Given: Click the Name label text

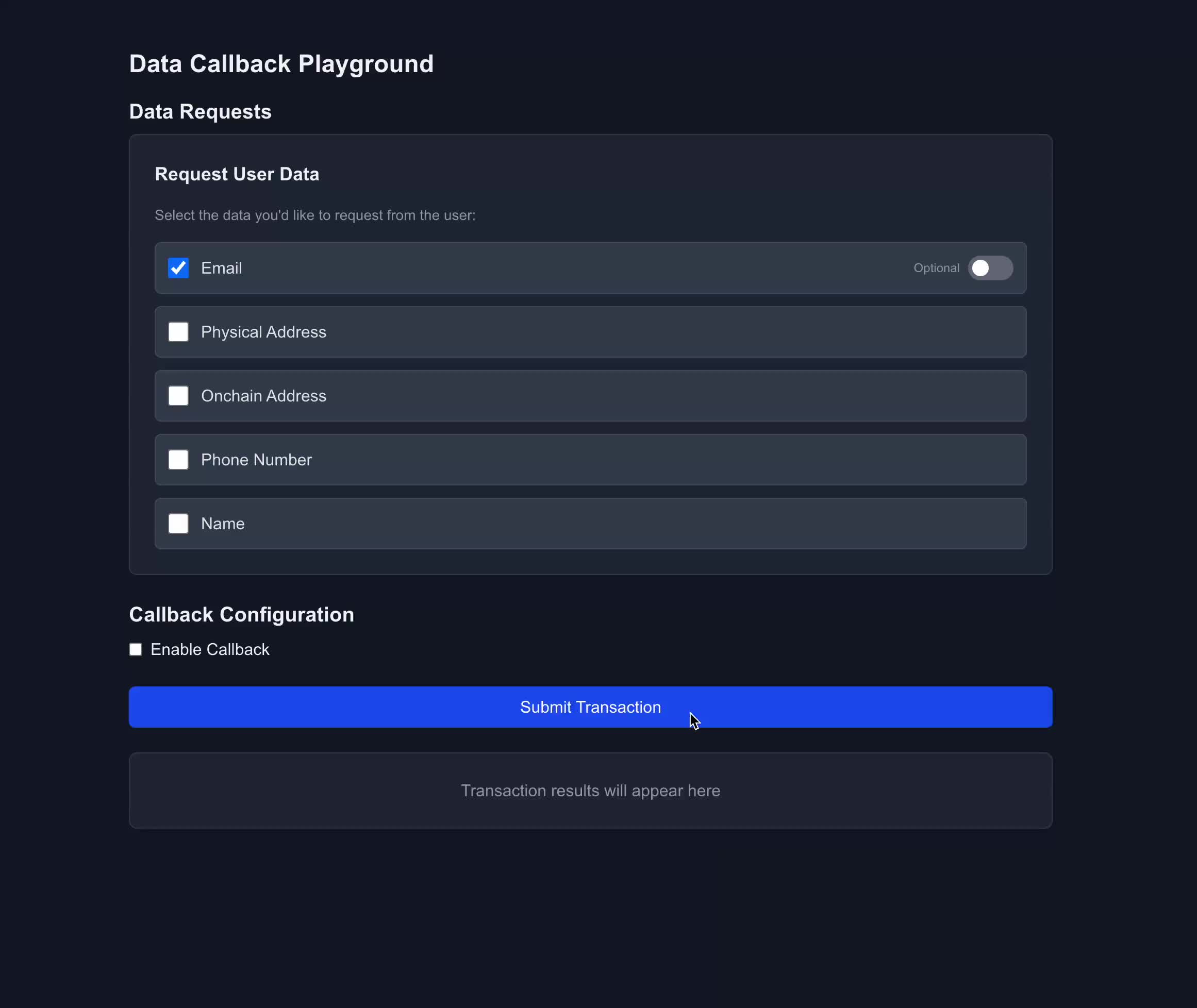Looking at the screenshot, I should click(x=222, y=524).
